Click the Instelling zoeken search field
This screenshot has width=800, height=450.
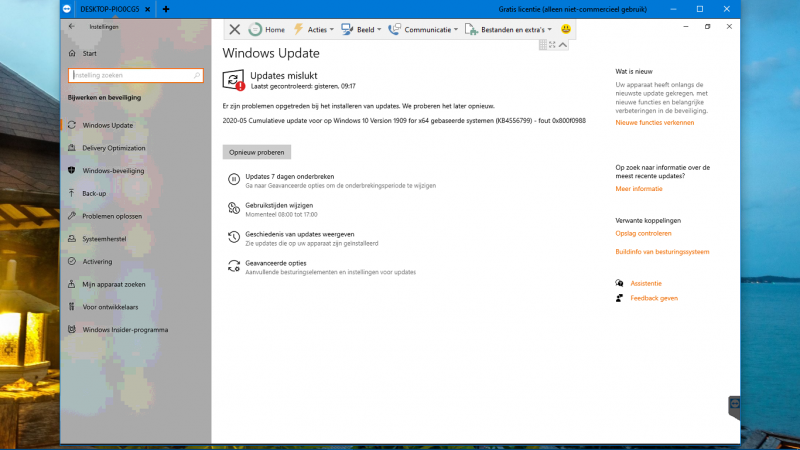click(135, 75)
